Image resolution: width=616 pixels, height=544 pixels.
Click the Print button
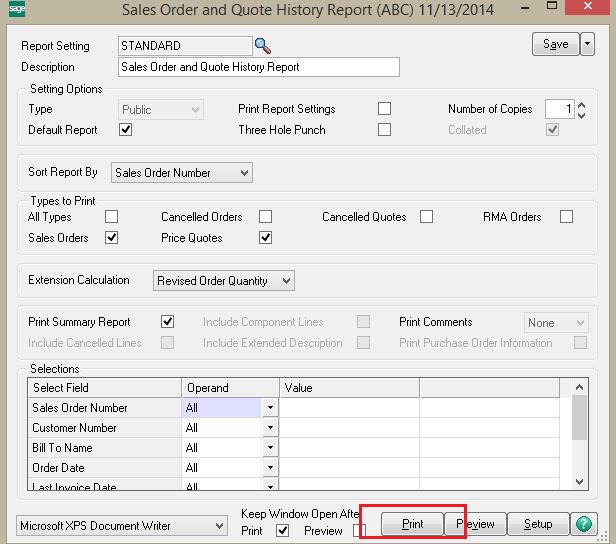412,524
